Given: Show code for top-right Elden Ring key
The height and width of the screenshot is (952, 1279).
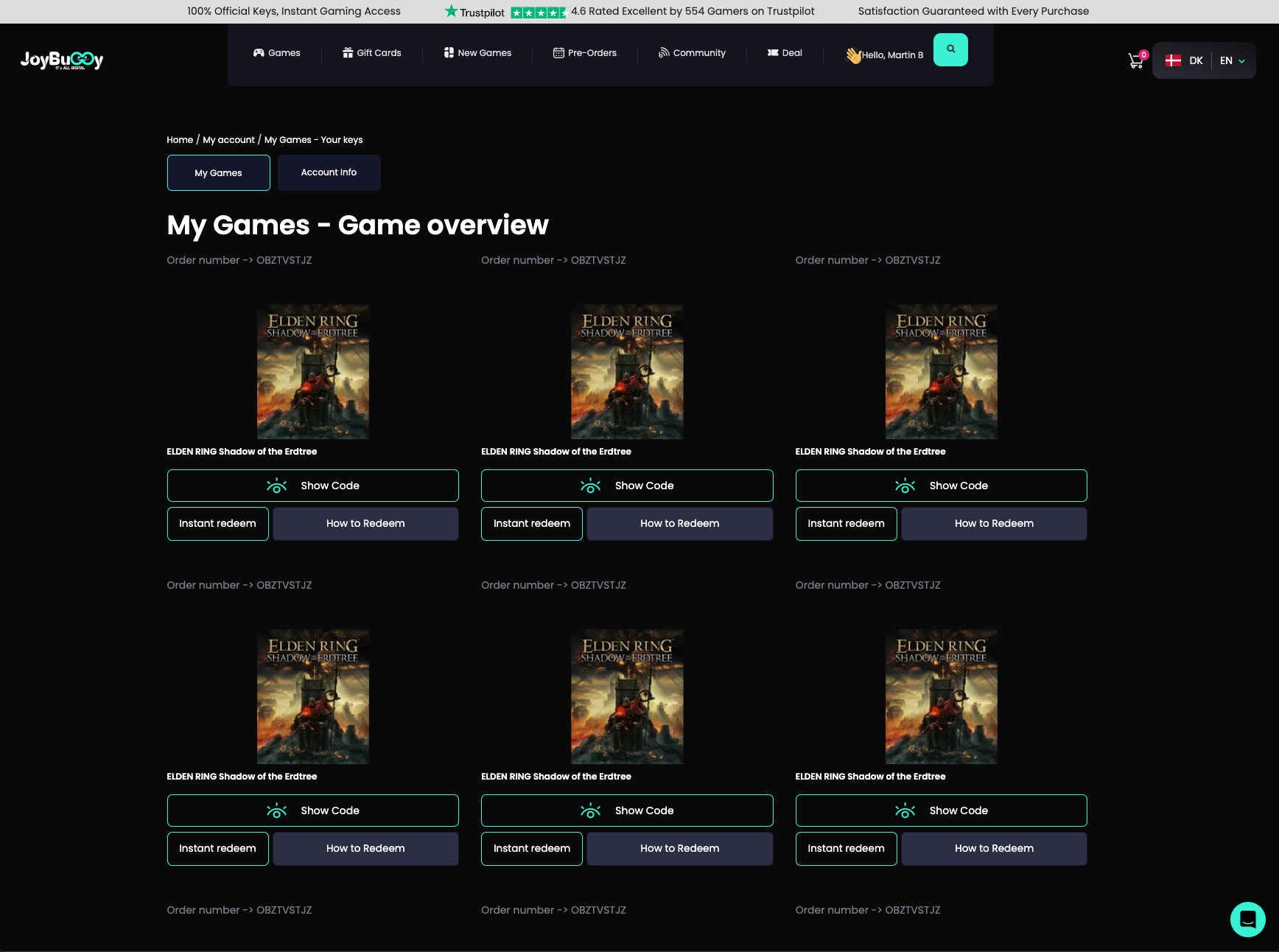Looking at the screenshot, I should [x=941, y=486].
